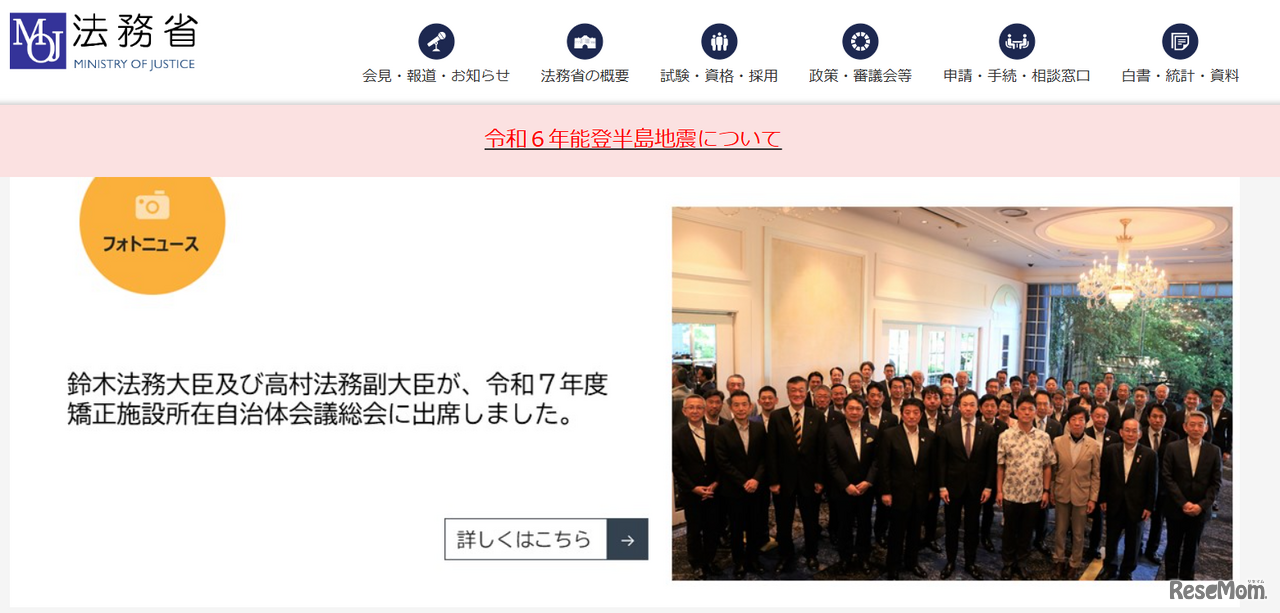
Task: Click the arrow beside 詳しくはこちら
Action: tap(627, 540)
